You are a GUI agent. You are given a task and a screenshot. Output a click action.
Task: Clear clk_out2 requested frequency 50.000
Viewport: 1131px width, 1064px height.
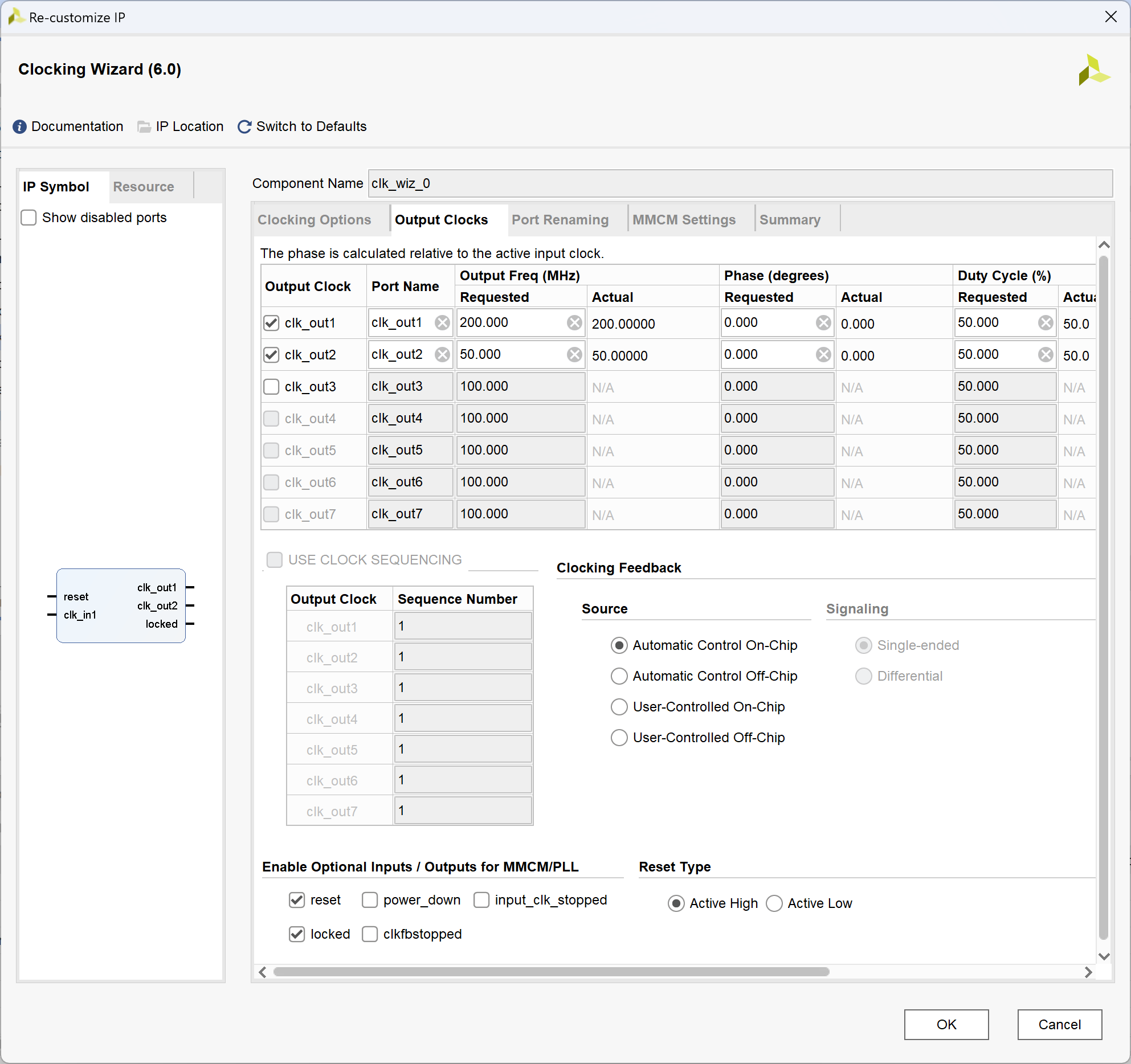(x=574, y=355)
